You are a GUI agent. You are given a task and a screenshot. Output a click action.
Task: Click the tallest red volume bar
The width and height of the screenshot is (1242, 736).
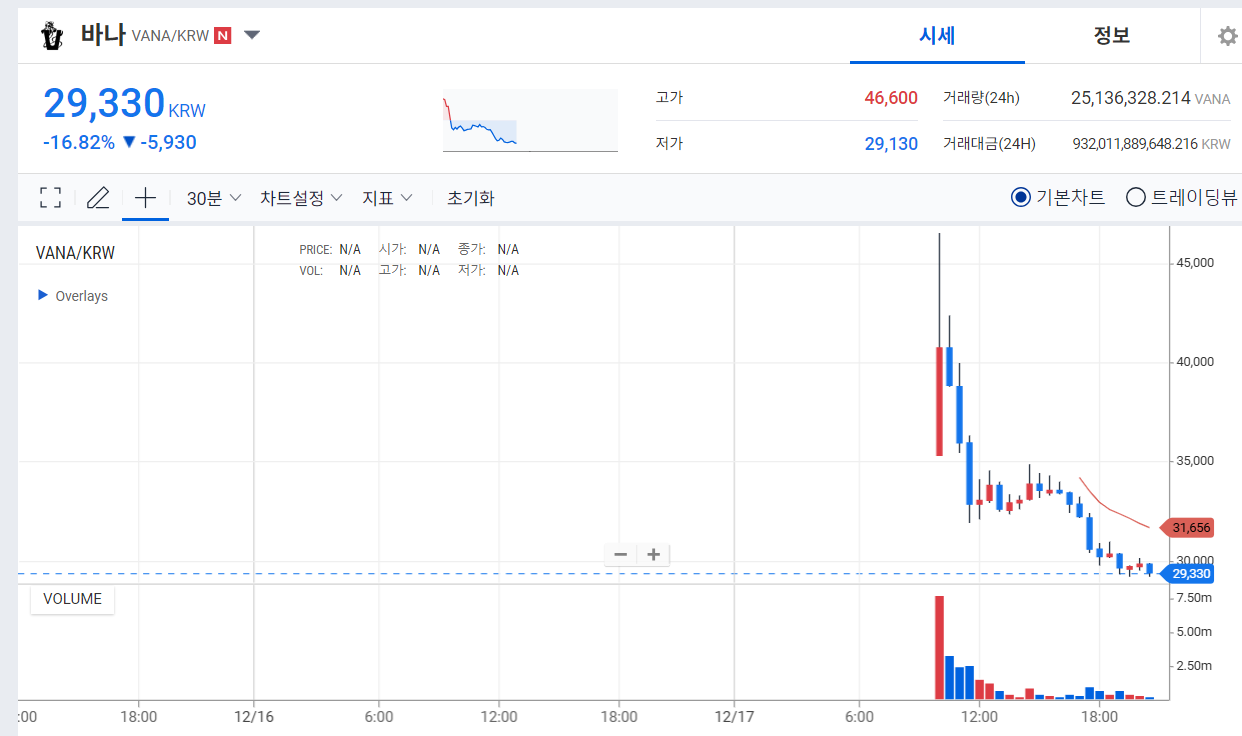939,648
